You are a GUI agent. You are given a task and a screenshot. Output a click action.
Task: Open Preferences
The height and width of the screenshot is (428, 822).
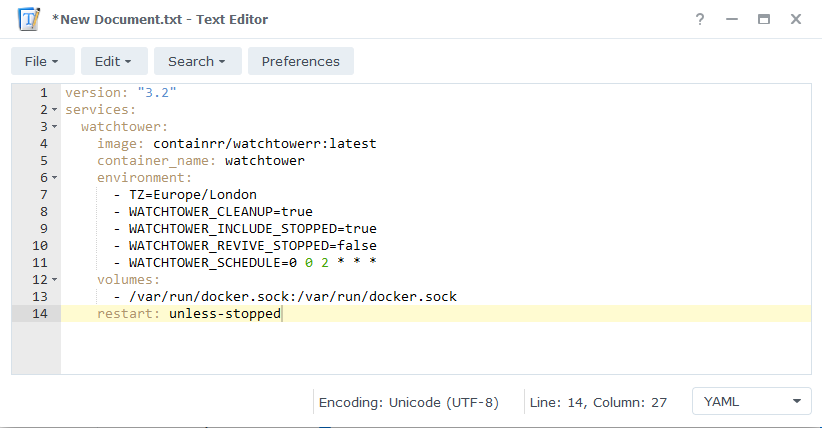click(301, 61)
